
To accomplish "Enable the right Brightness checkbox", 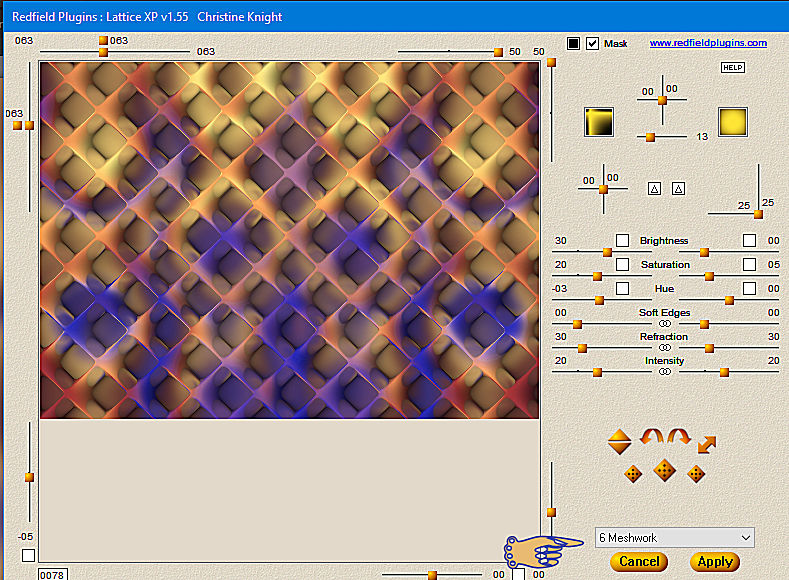I will 749,240.
